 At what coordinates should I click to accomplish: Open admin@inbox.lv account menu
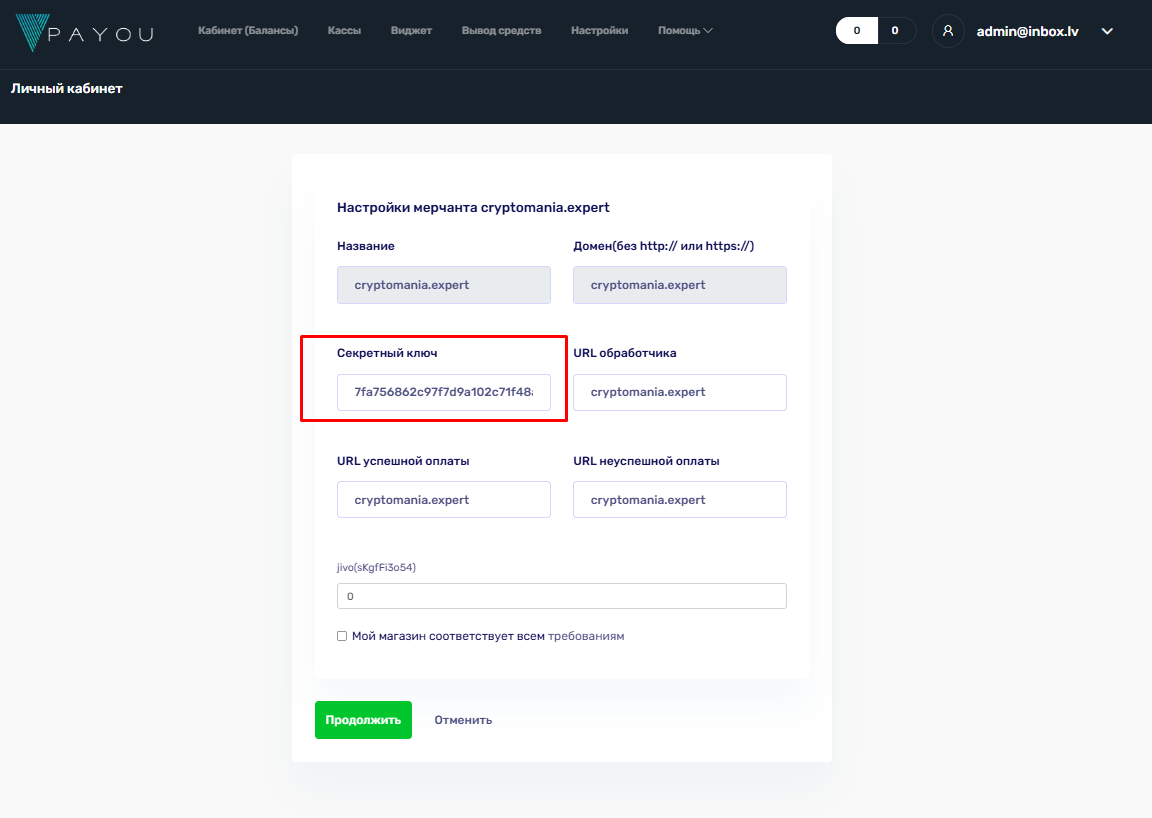pyautogui.click(x=1027, y=31)
